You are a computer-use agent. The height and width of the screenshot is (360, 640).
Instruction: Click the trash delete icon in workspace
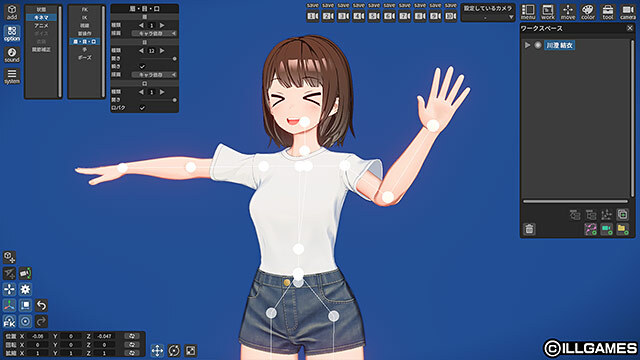pos(529,229)
